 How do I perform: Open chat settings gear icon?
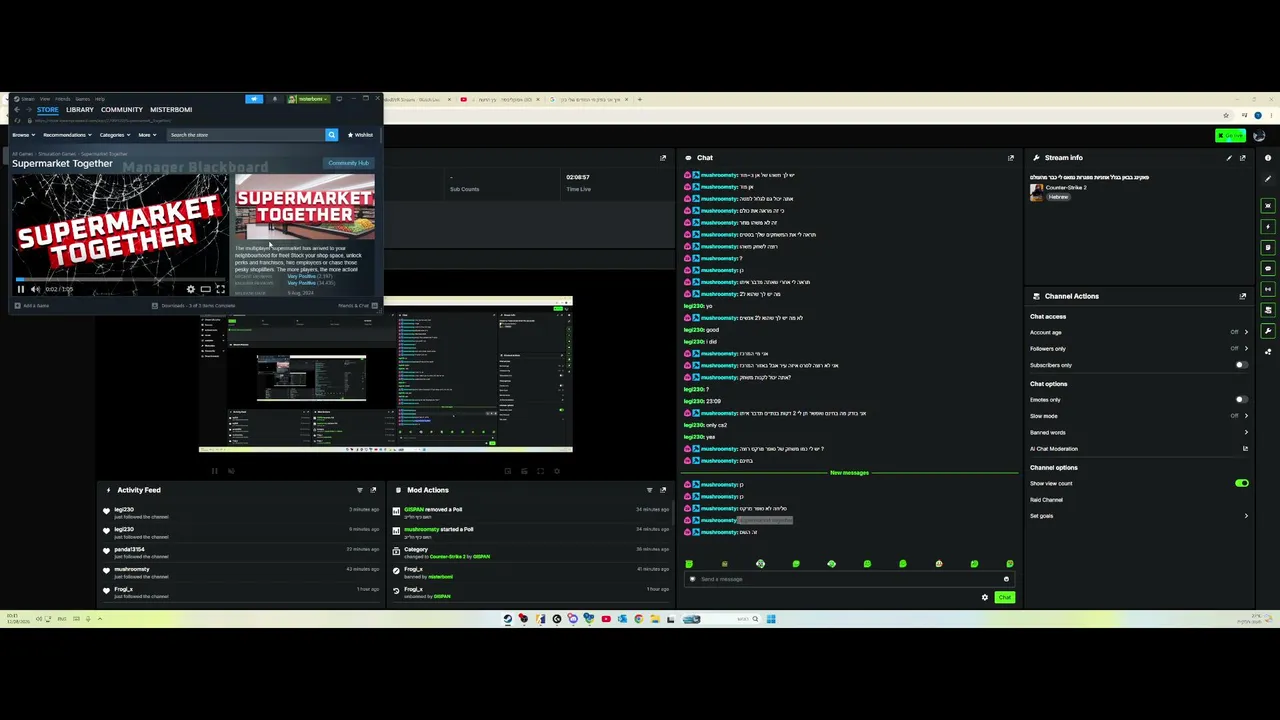(x=985, y=598)
